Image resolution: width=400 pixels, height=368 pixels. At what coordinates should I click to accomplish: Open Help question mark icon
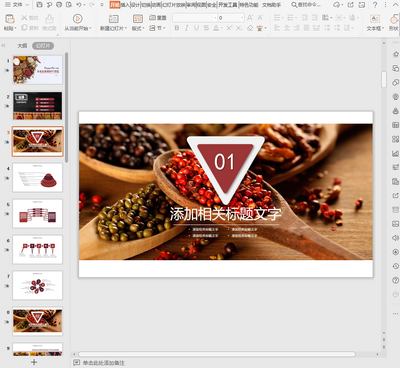375,5
